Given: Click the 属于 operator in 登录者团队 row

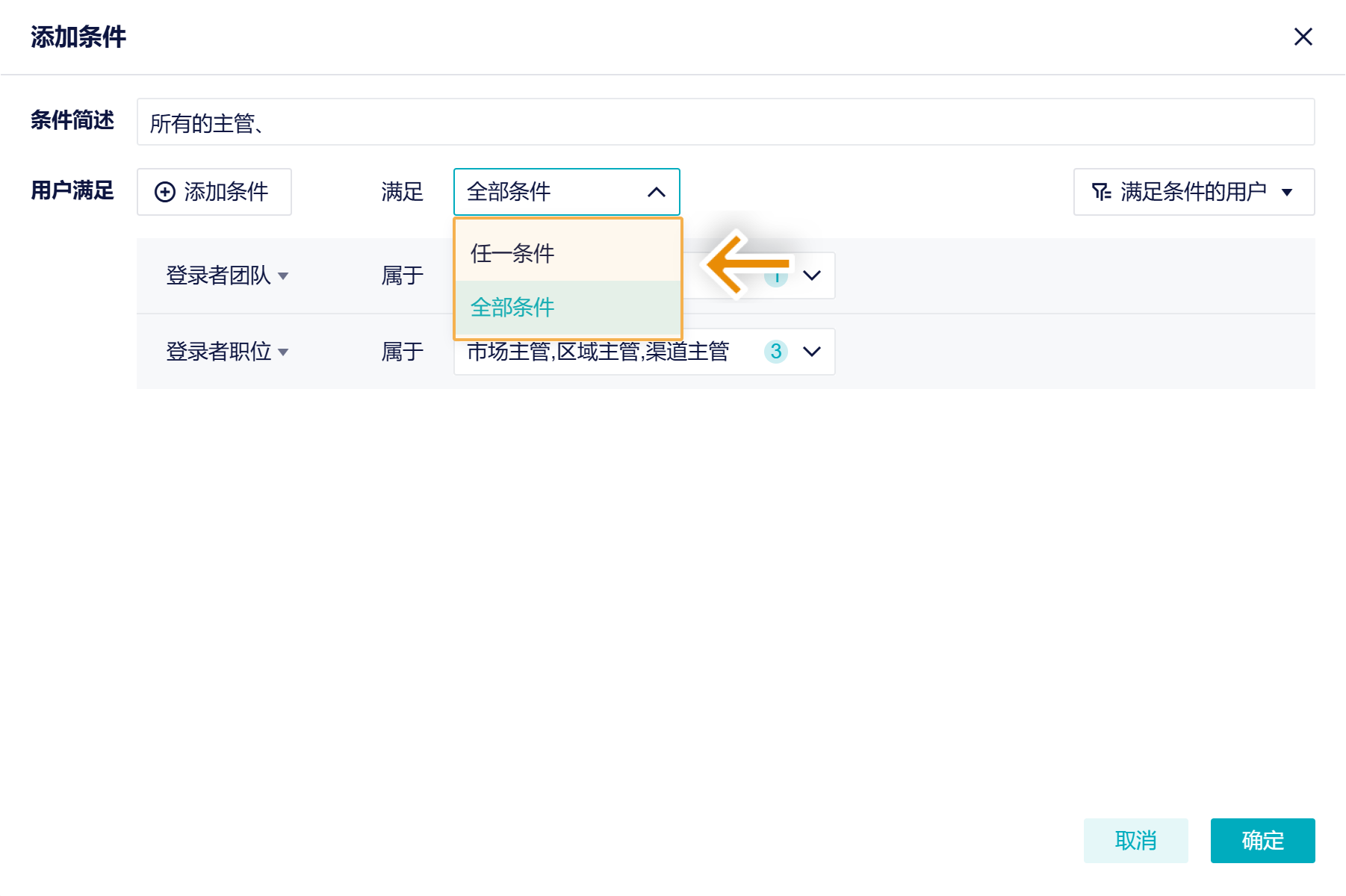Looking at the screenshot, I should tap(403, 276).
